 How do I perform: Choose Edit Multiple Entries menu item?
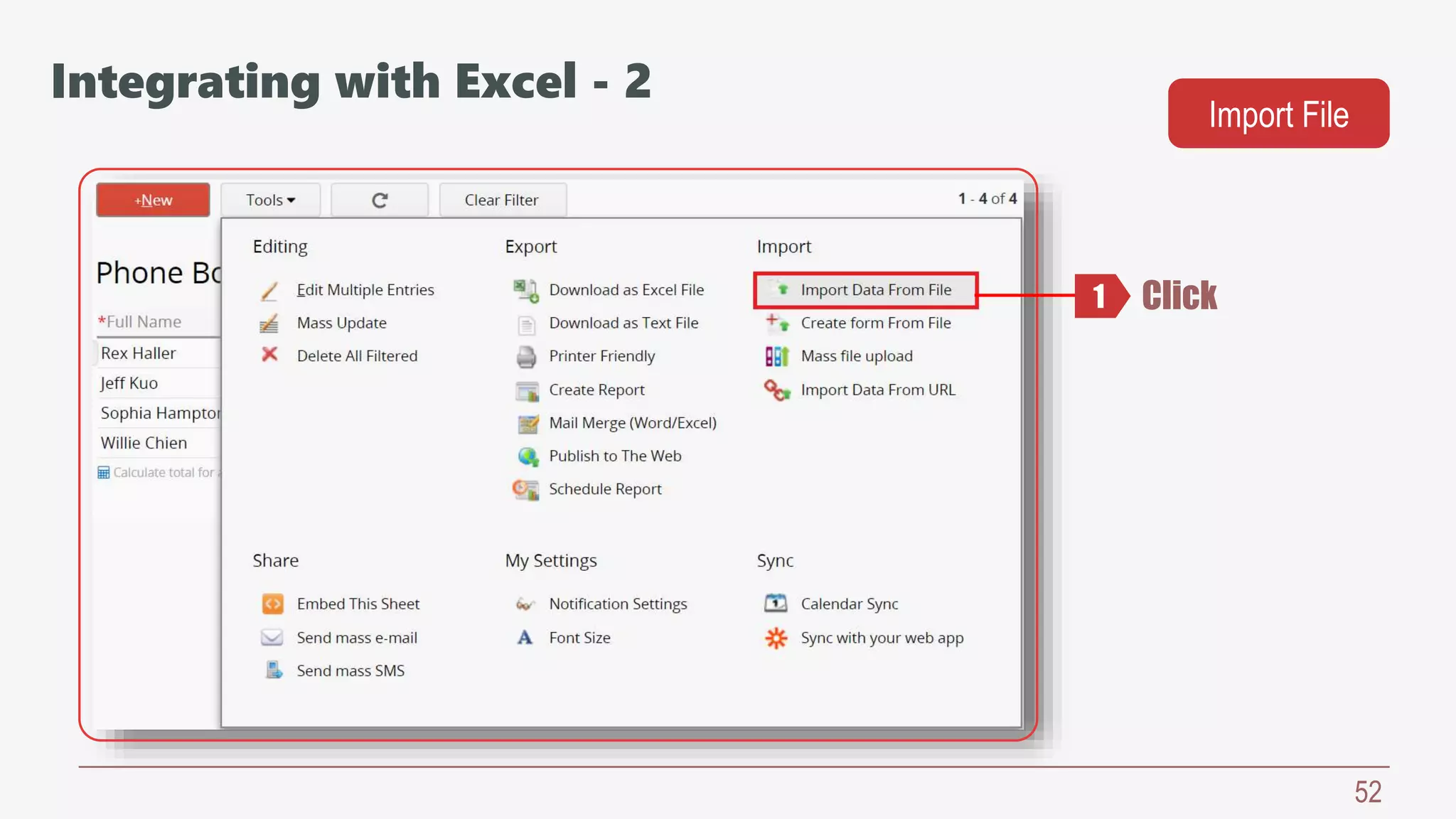coord(365,290)
